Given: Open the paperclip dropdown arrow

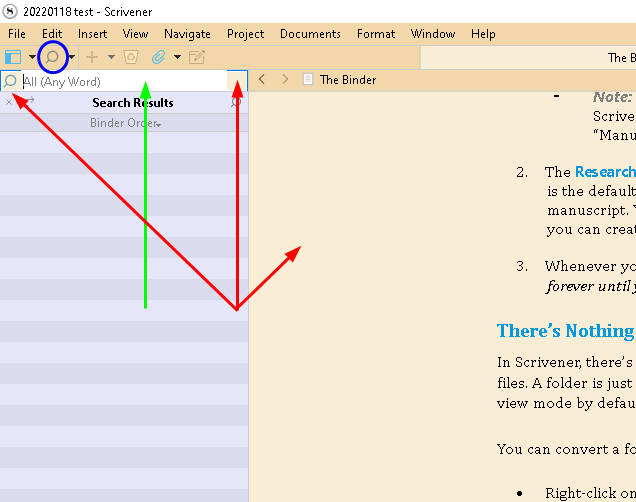Looking at the screenshot, I should (x=177, y=57).
